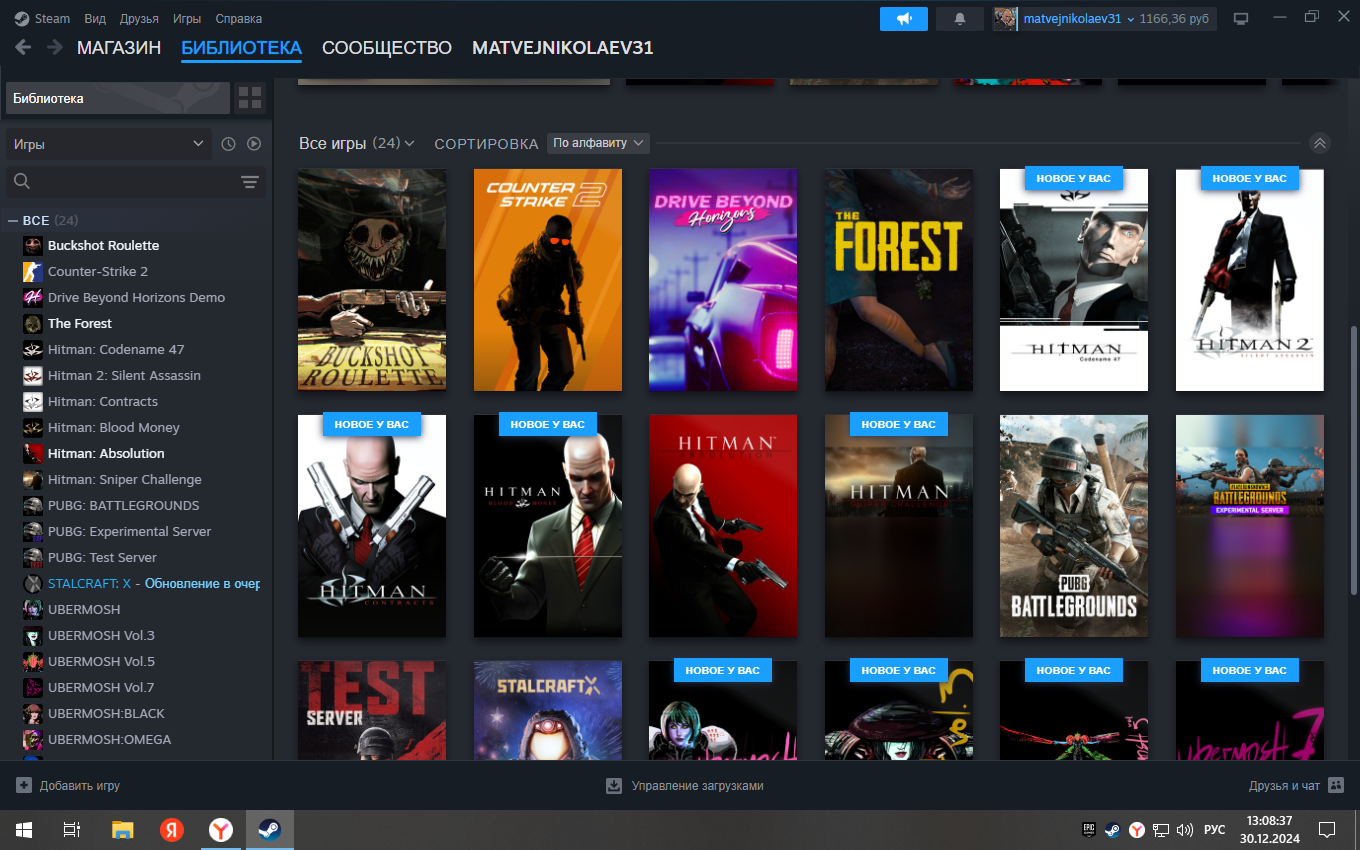Click the Counter-Strike 2 list icon
The width and height of the screenshot is (1360, 850).
[x=32, y=271]
